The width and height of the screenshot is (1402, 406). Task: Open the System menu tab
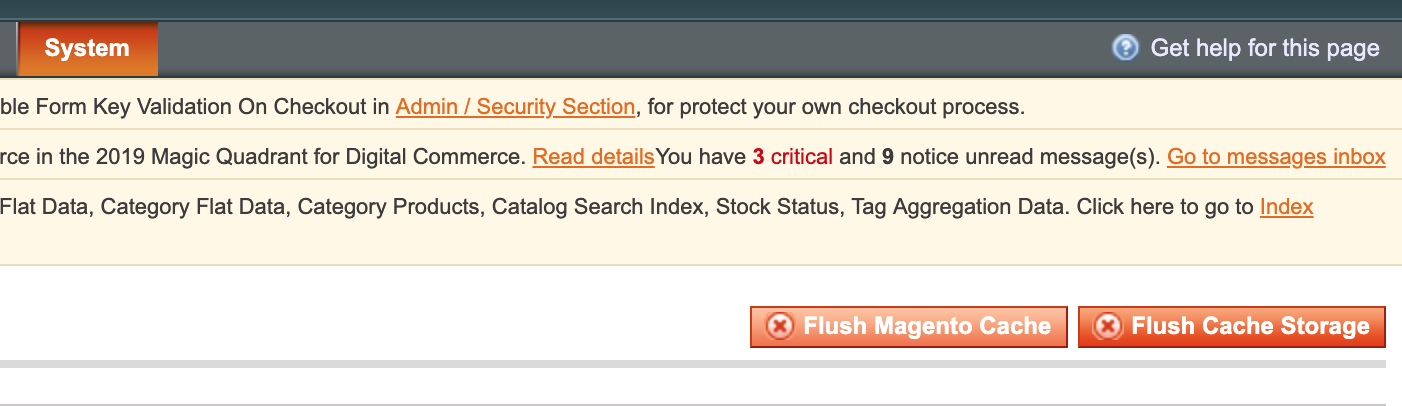[87, 48]
